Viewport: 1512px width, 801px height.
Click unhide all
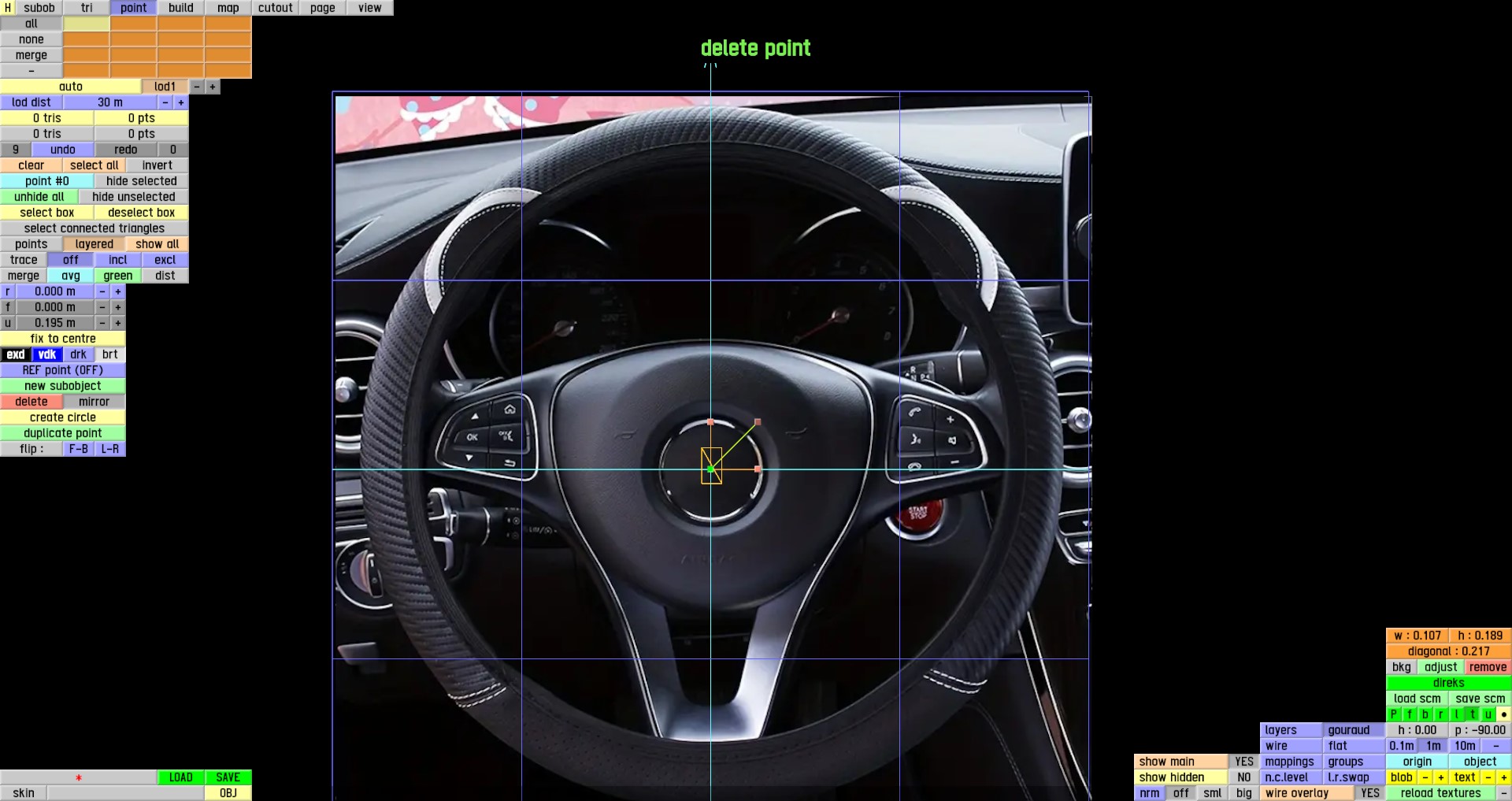39,197
